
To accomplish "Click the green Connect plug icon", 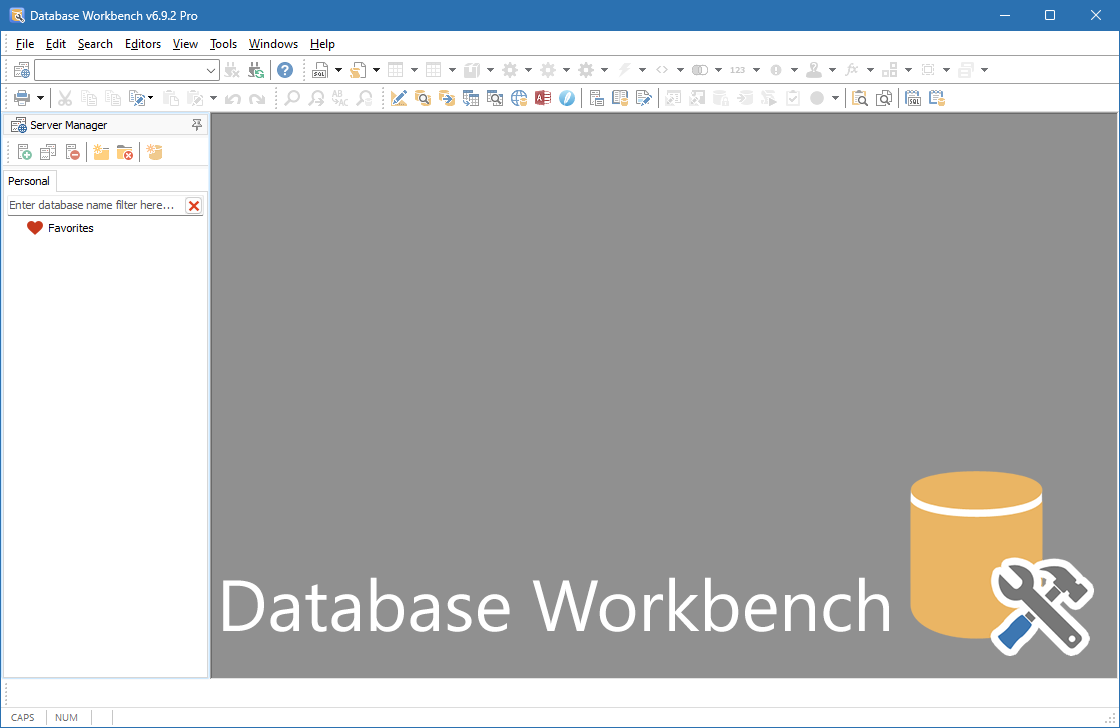I will 255,69.
